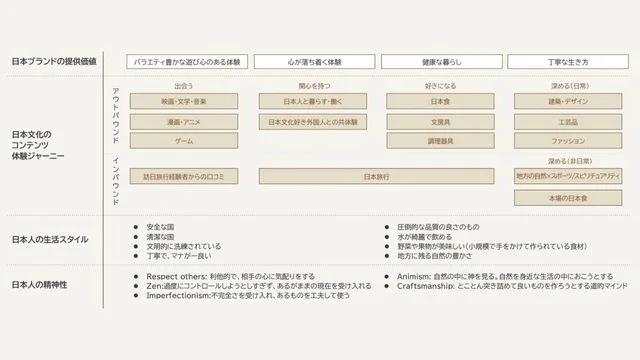Select the 建築・デザイン box
The image size is (640, 360).
click(568, 101)
